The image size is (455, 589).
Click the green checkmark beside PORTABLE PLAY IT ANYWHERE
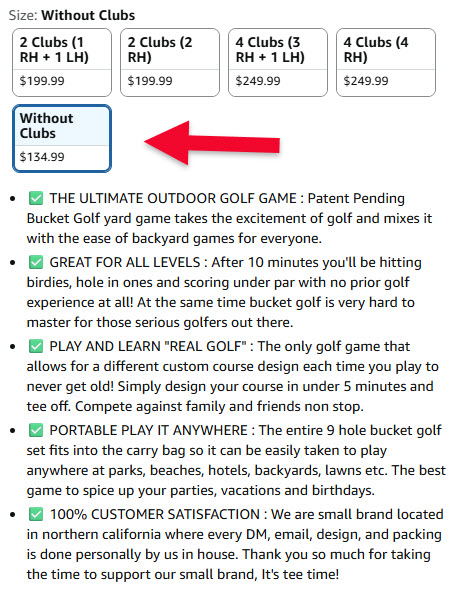tap(36, 430)
